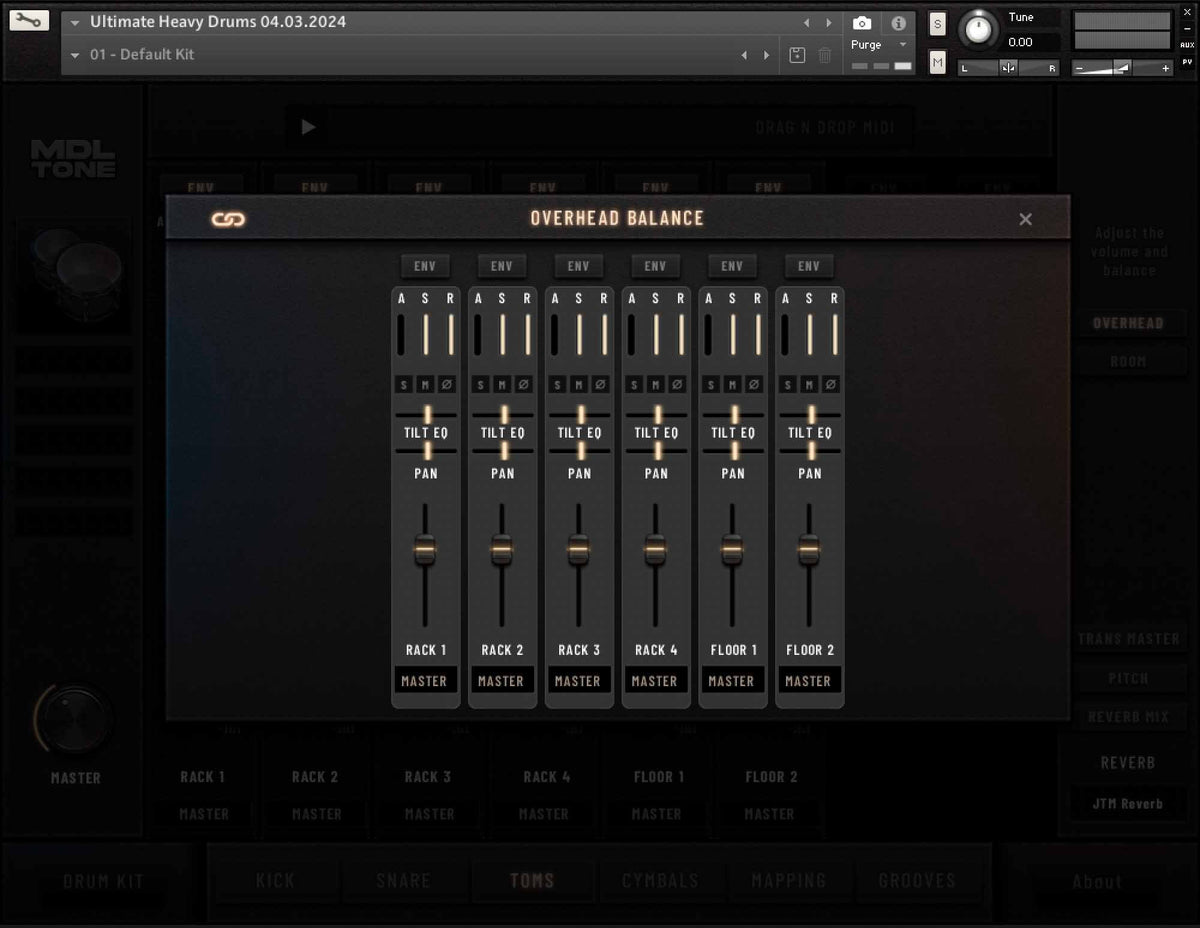
Task: Invert phase on Rack 1 channel
Action: point(447,384)
